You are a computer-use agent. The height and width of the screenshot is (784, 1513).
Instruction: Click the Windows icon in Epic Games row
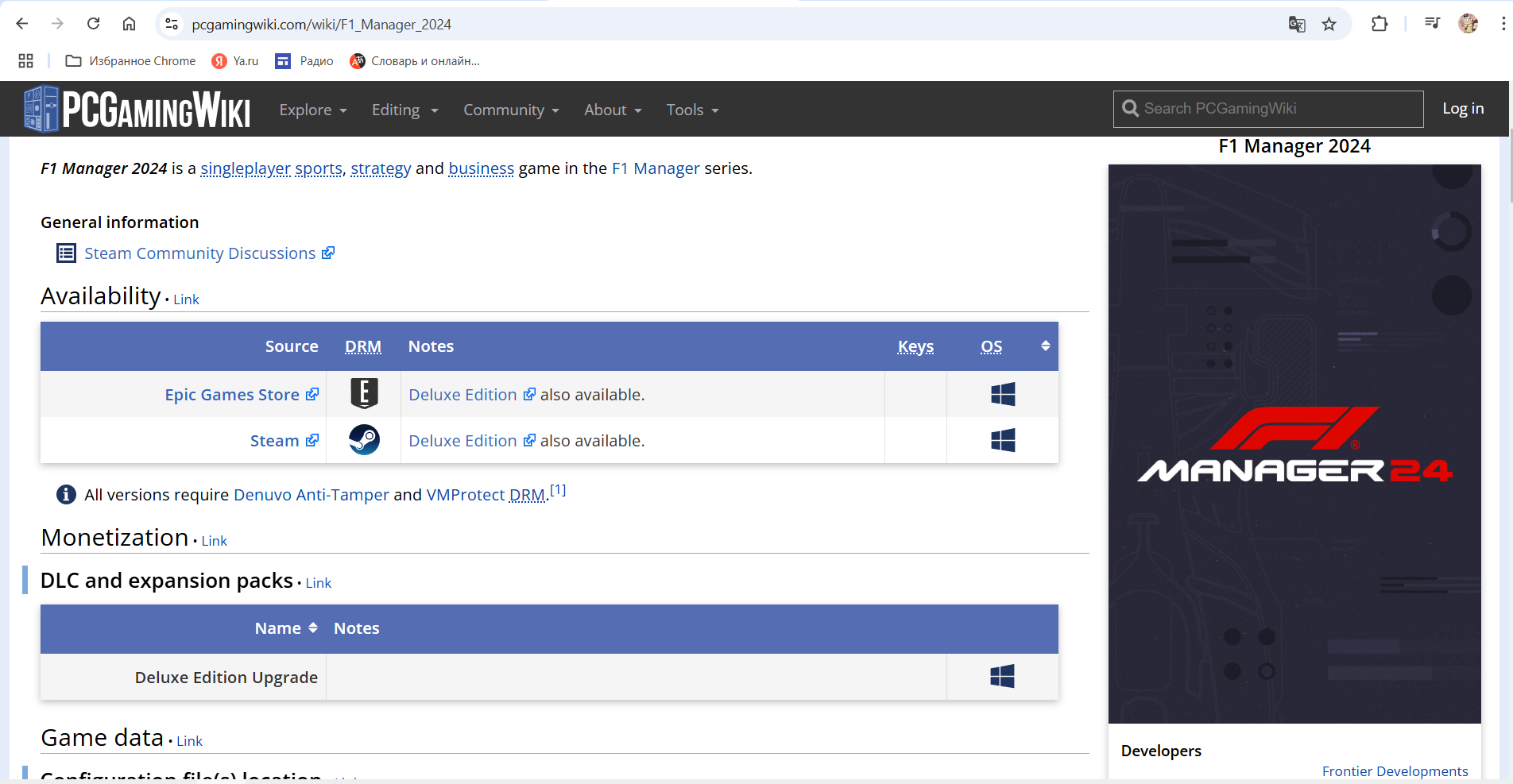tap(1003, 394)
